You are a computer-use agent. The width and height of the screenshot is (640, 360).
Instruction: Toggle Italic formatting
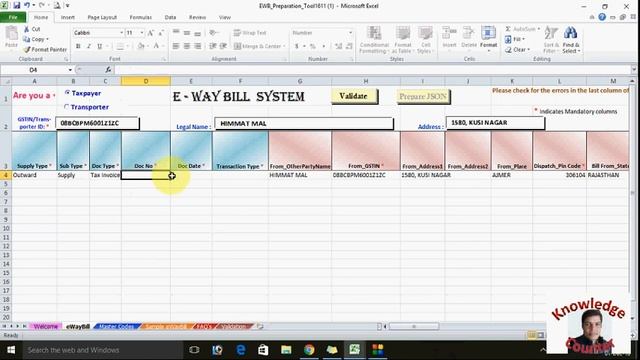(89, 46)
